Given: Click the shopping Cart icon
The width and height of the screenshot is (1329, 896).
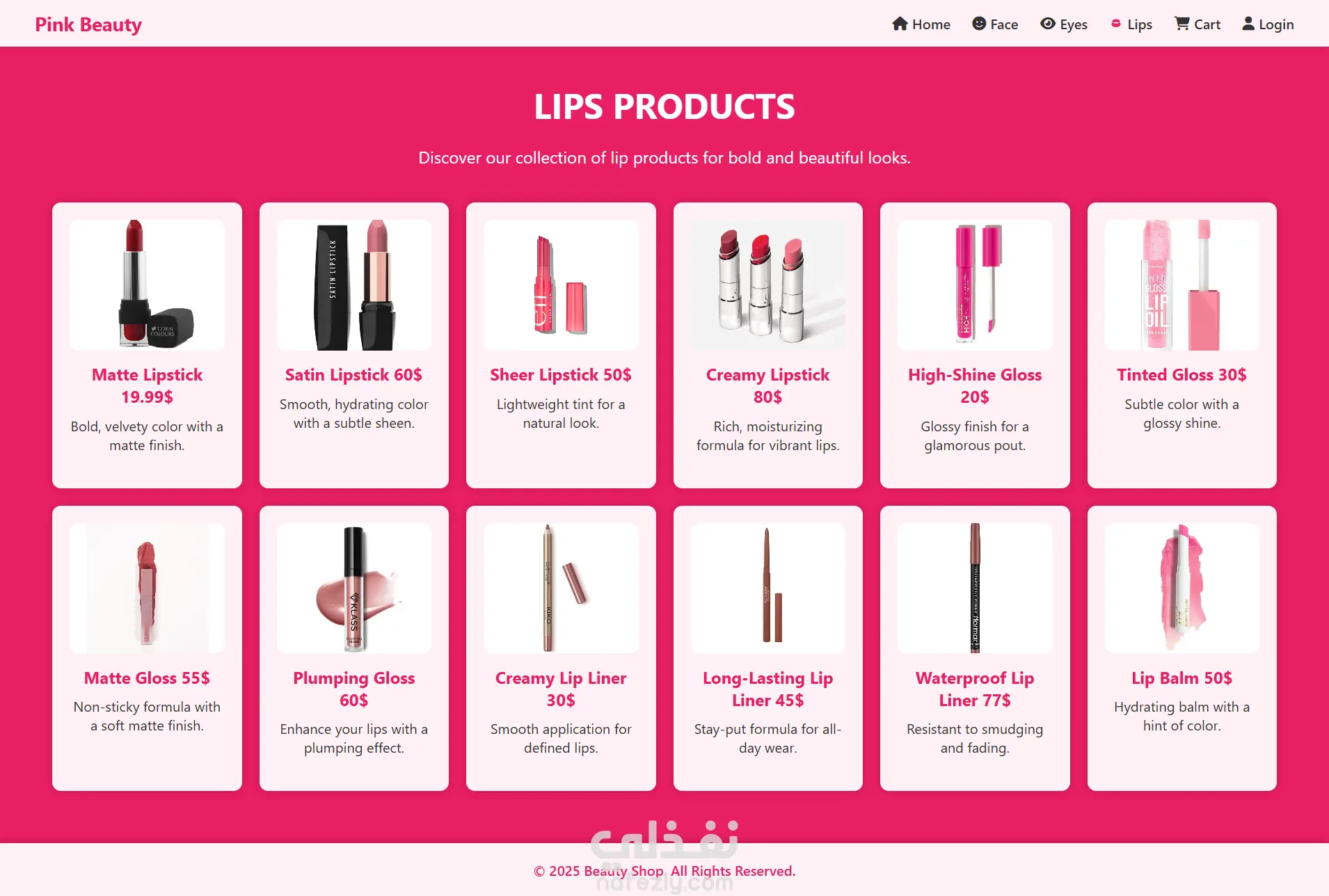Looking at the screenshot, I should [x=1182, y=24].
